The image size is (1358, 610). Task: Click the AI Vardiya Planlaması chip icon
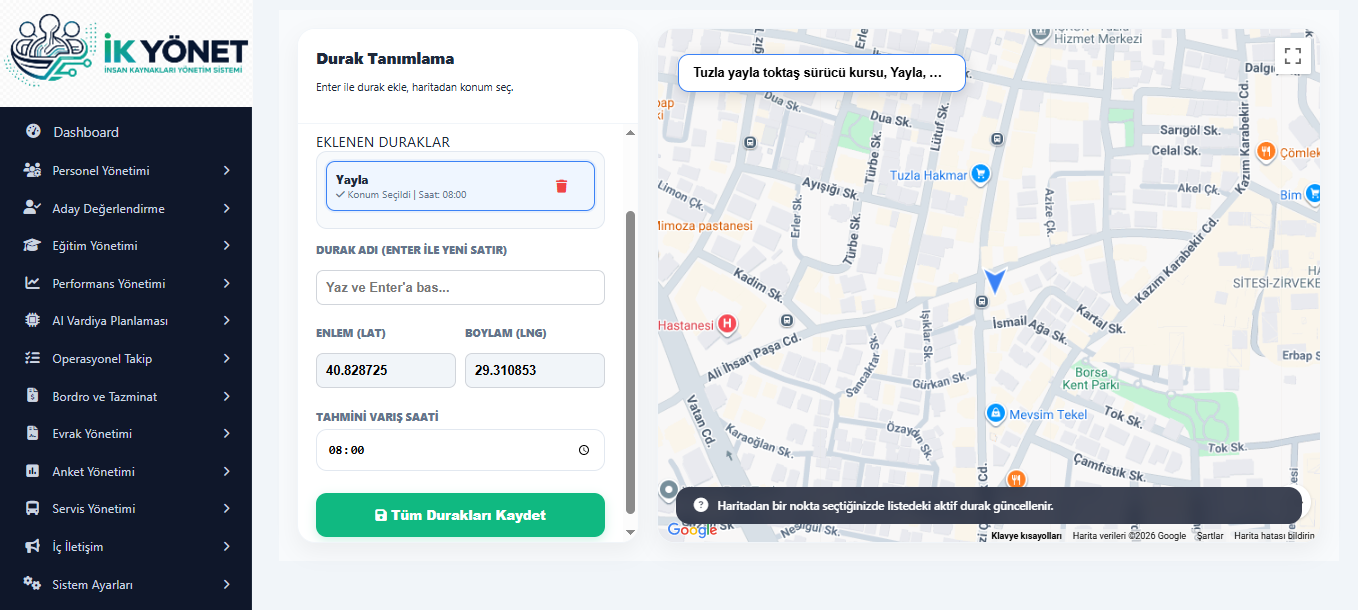tap(33, 321)
